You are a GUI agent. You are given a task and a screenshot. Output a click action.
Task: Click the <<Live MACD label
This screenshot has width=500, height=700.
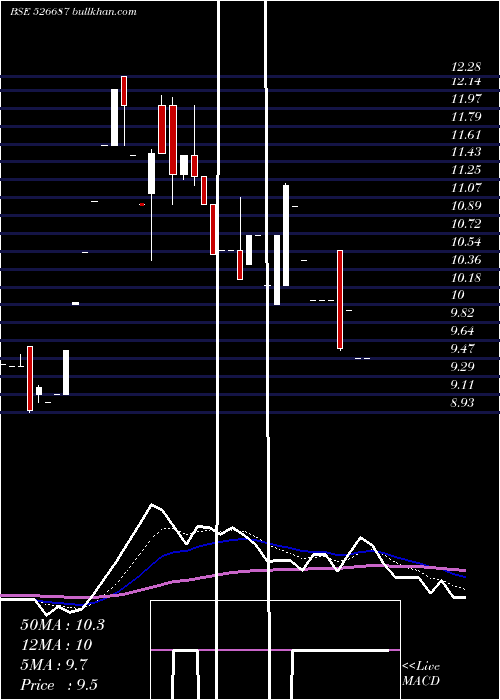click(x=421, y=674)
